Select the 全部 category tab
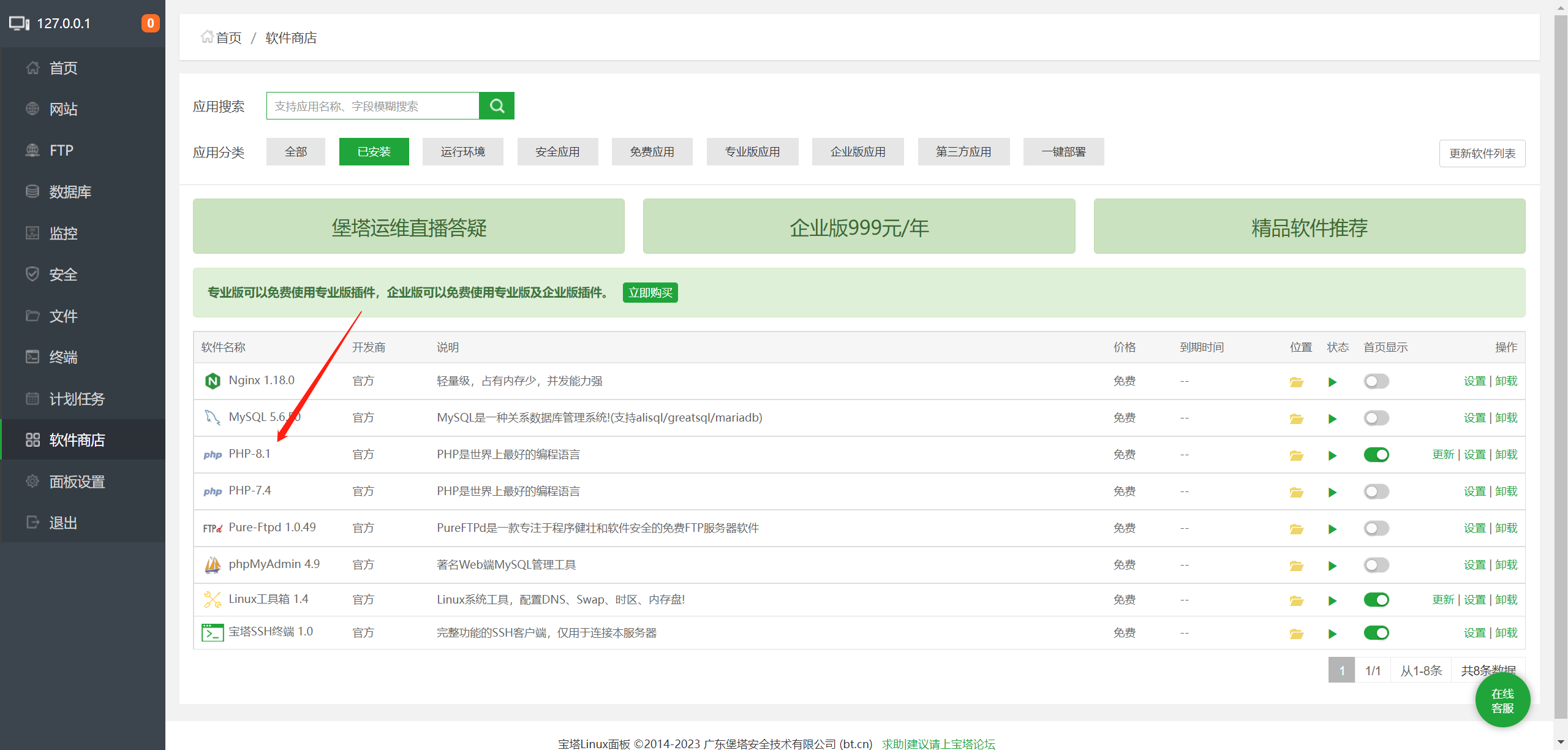1568x750 pixels. tap(296, 151)
